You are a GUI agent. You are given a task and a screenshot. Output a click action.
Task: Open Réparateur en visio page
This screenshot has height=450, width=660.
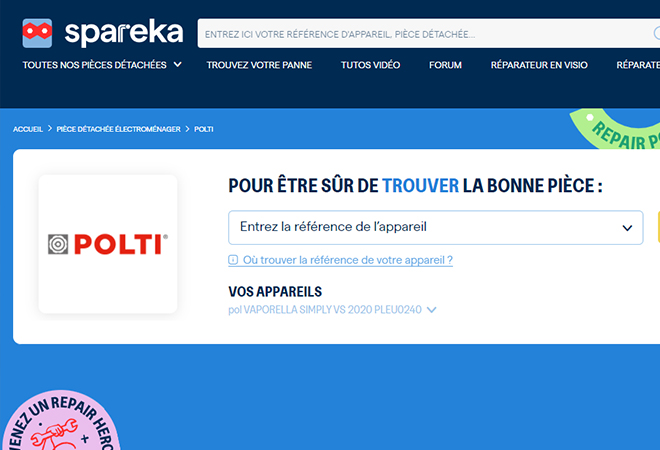pyautogui.click(x=539, y=65)
